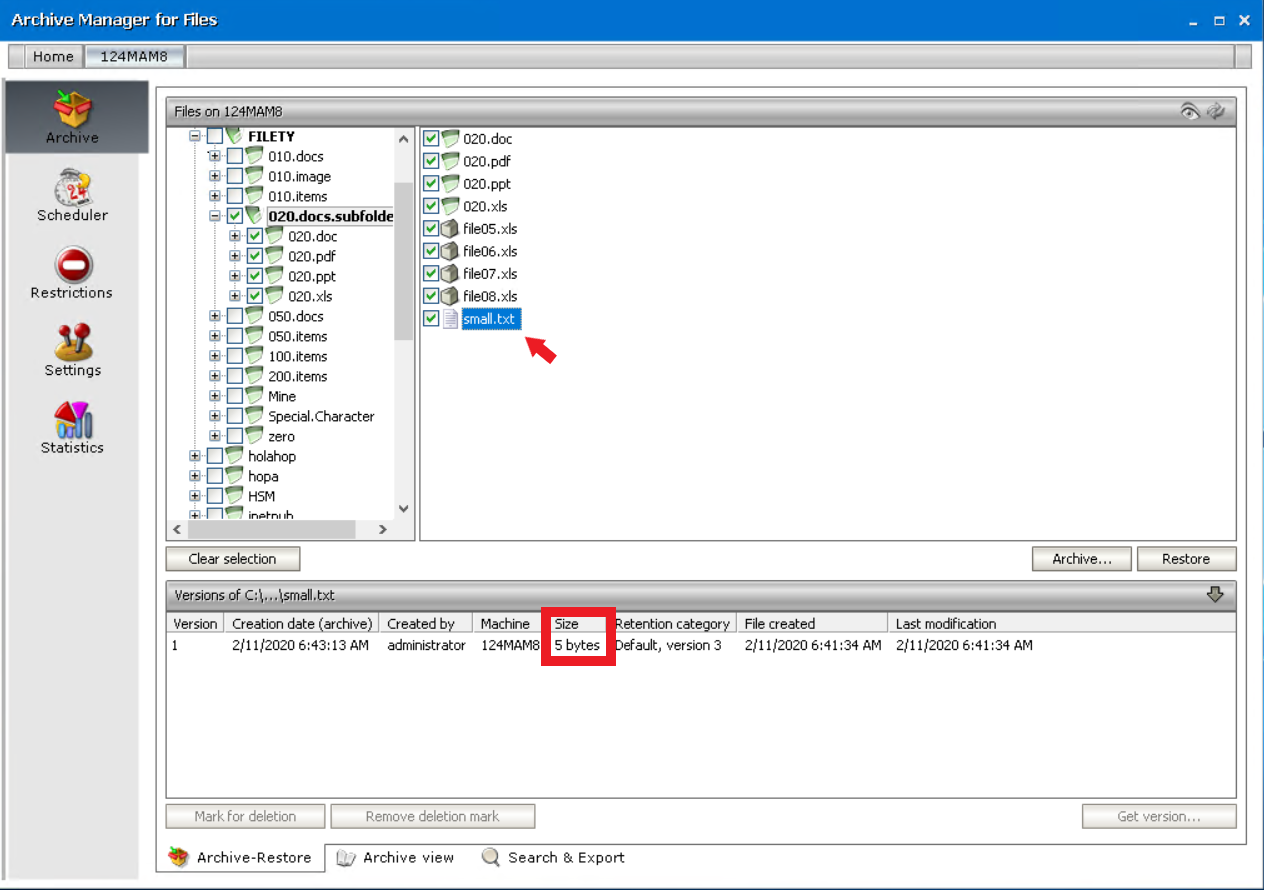Open the Scheduler from the sidebar

point(71,195)
